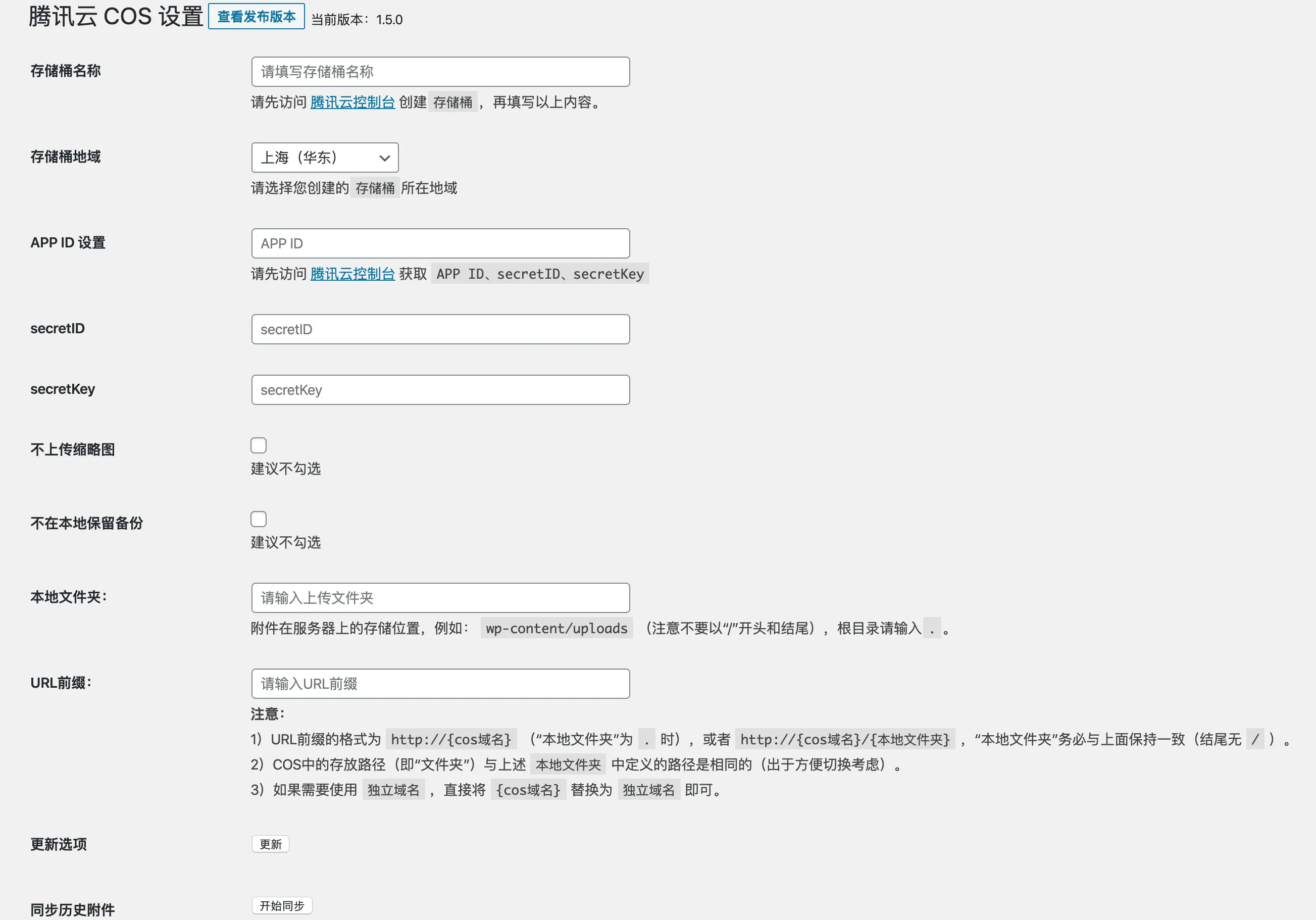The image size is (1316, 920).
Task: Click the wp-content/uploads example code
Action: pyautogui.click(x=556, y=629)
